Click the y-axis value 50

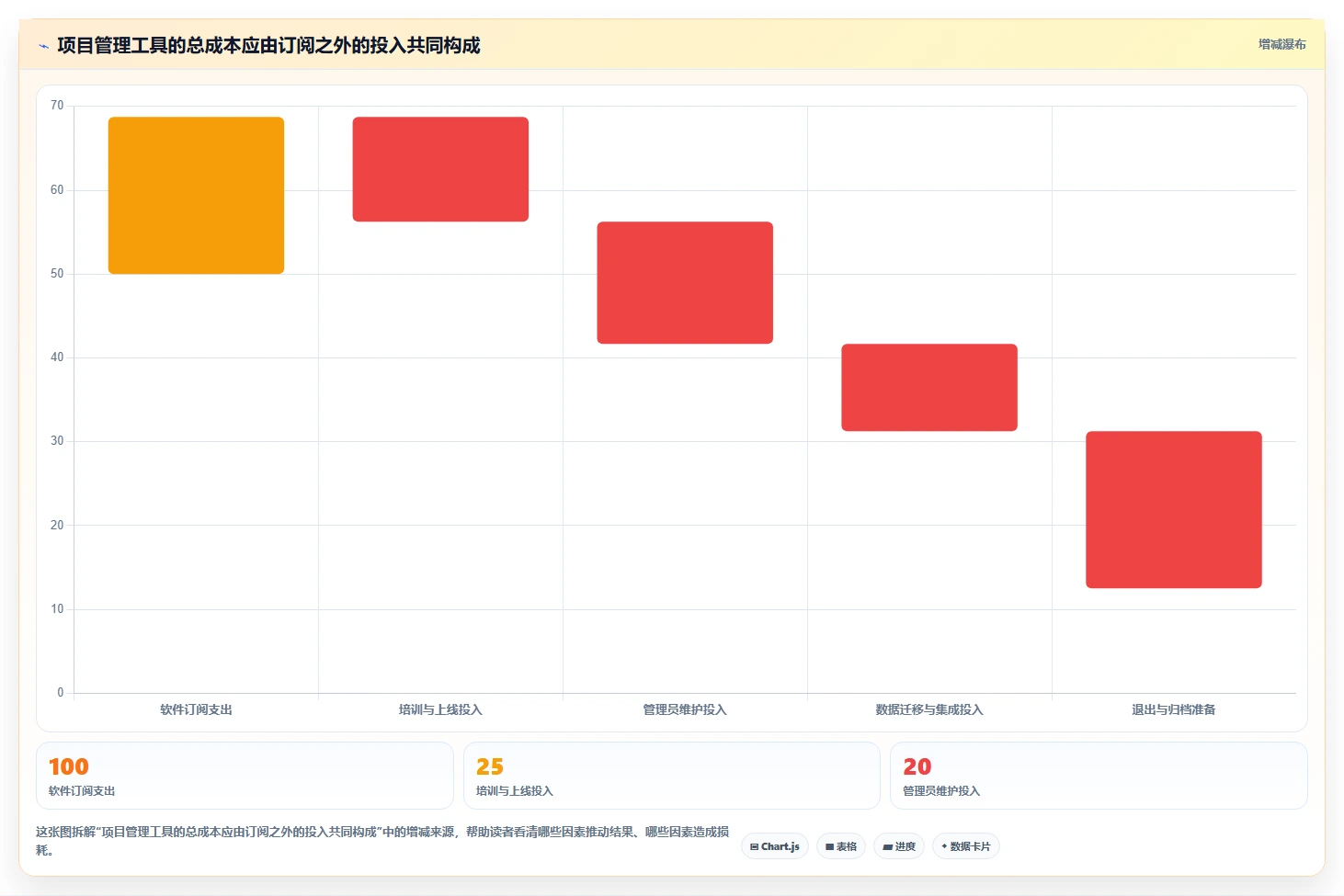(57, 274)
